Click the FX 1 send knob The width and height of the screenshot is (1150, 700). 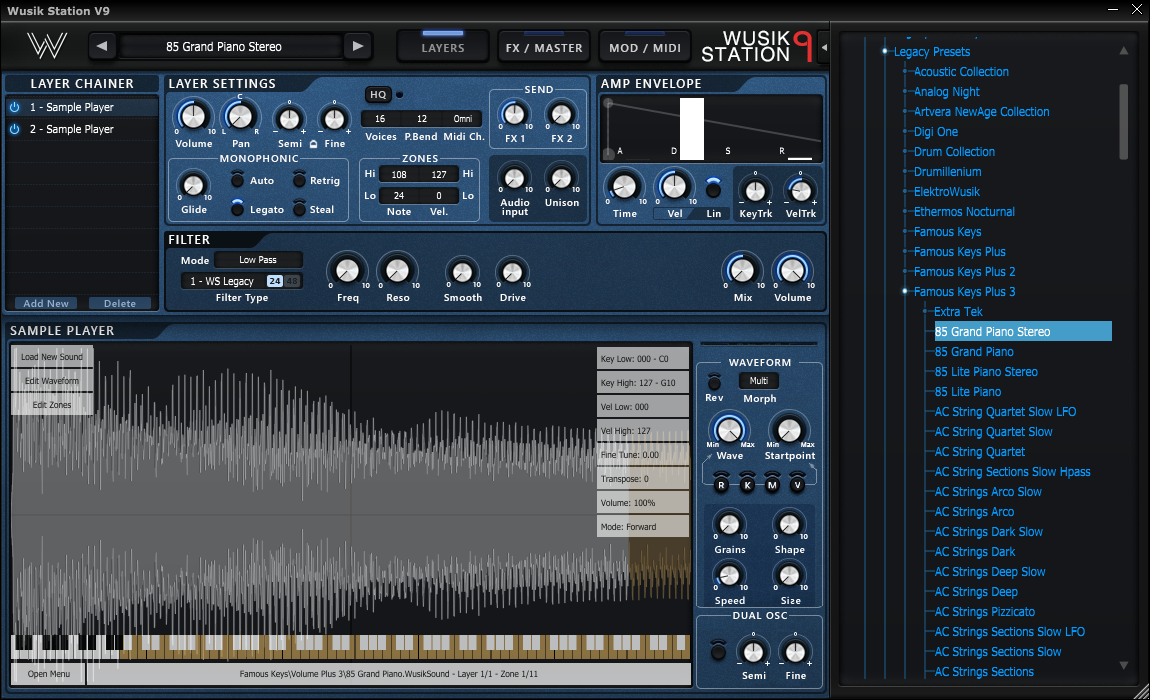tap(514, 114)
